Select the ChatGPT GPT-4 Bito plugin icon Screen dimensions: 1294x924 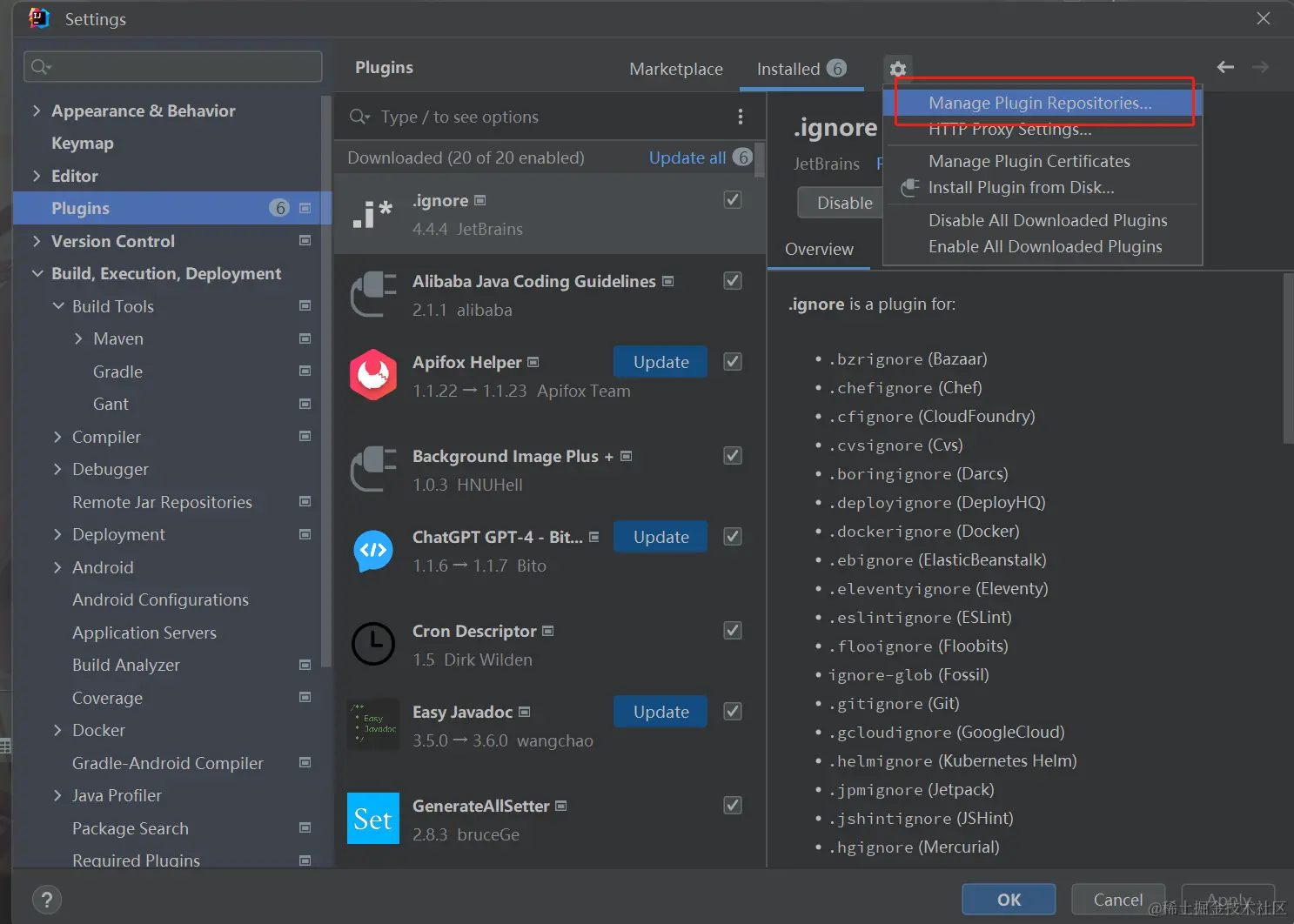373,550
